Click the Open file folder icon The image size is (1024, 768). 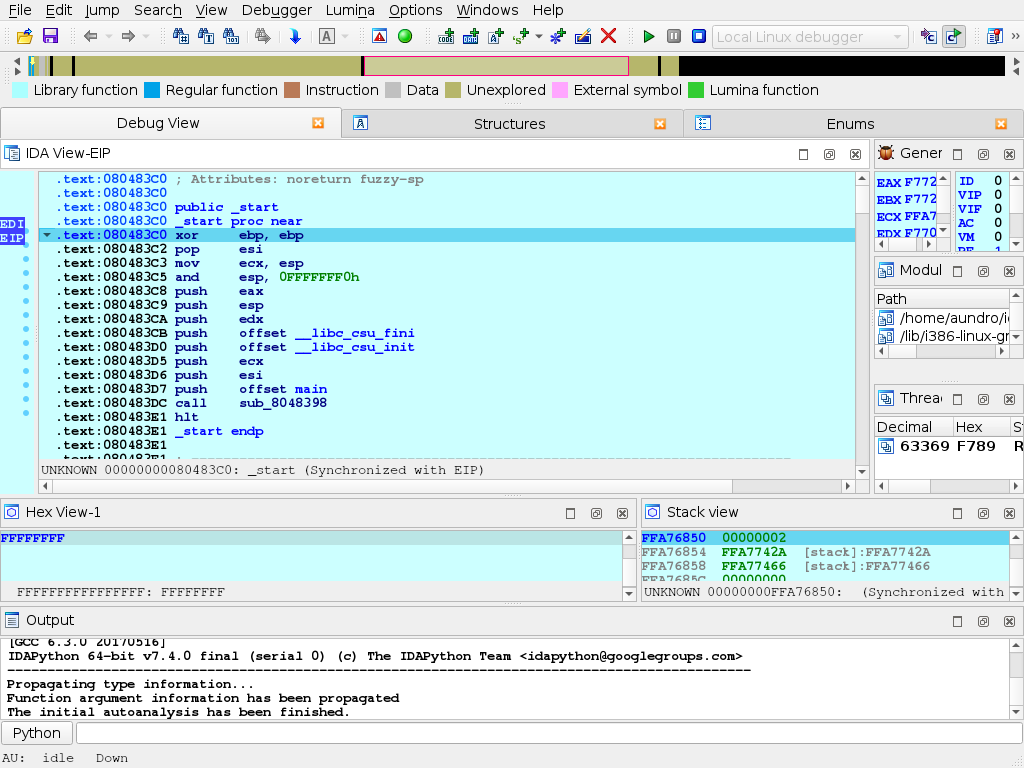pos(25,37)
